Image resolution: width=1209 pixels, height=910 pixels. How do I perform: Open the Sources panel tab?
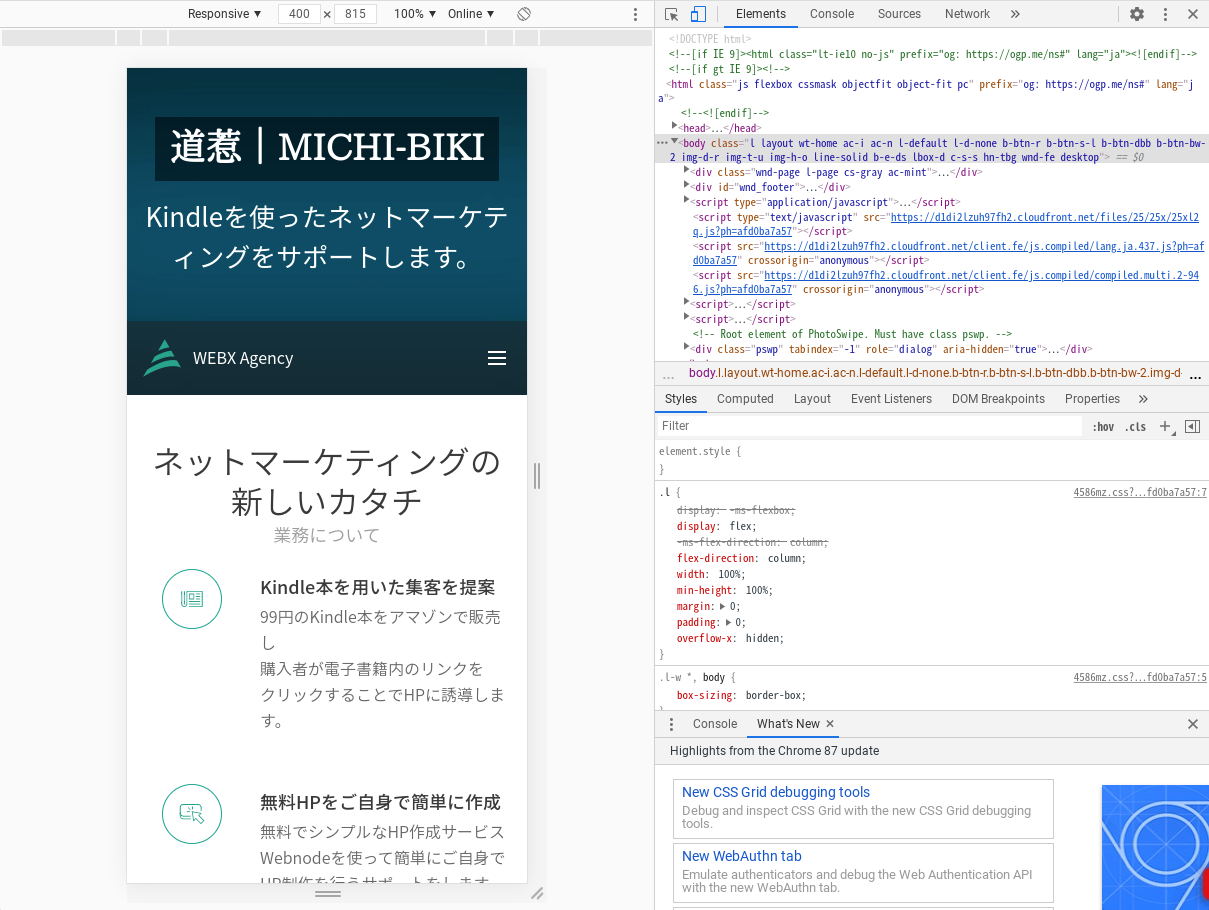[x=899, y=14]
